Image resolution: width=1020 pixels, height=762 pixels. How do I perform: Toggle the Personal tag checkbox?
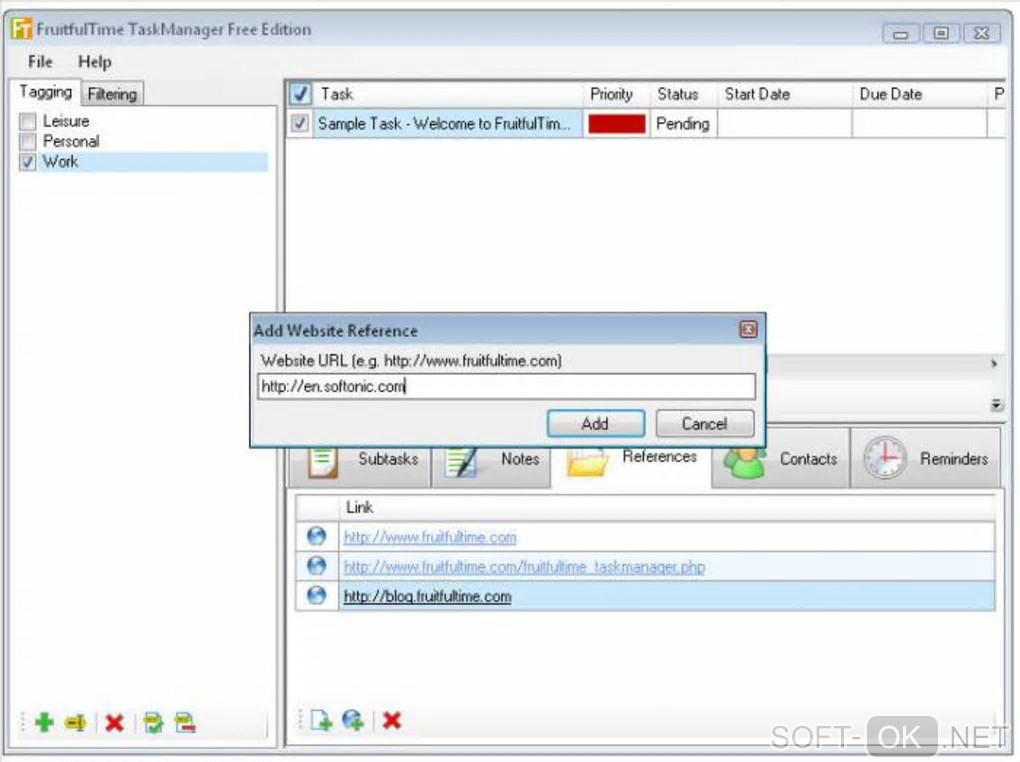[28, 141]
